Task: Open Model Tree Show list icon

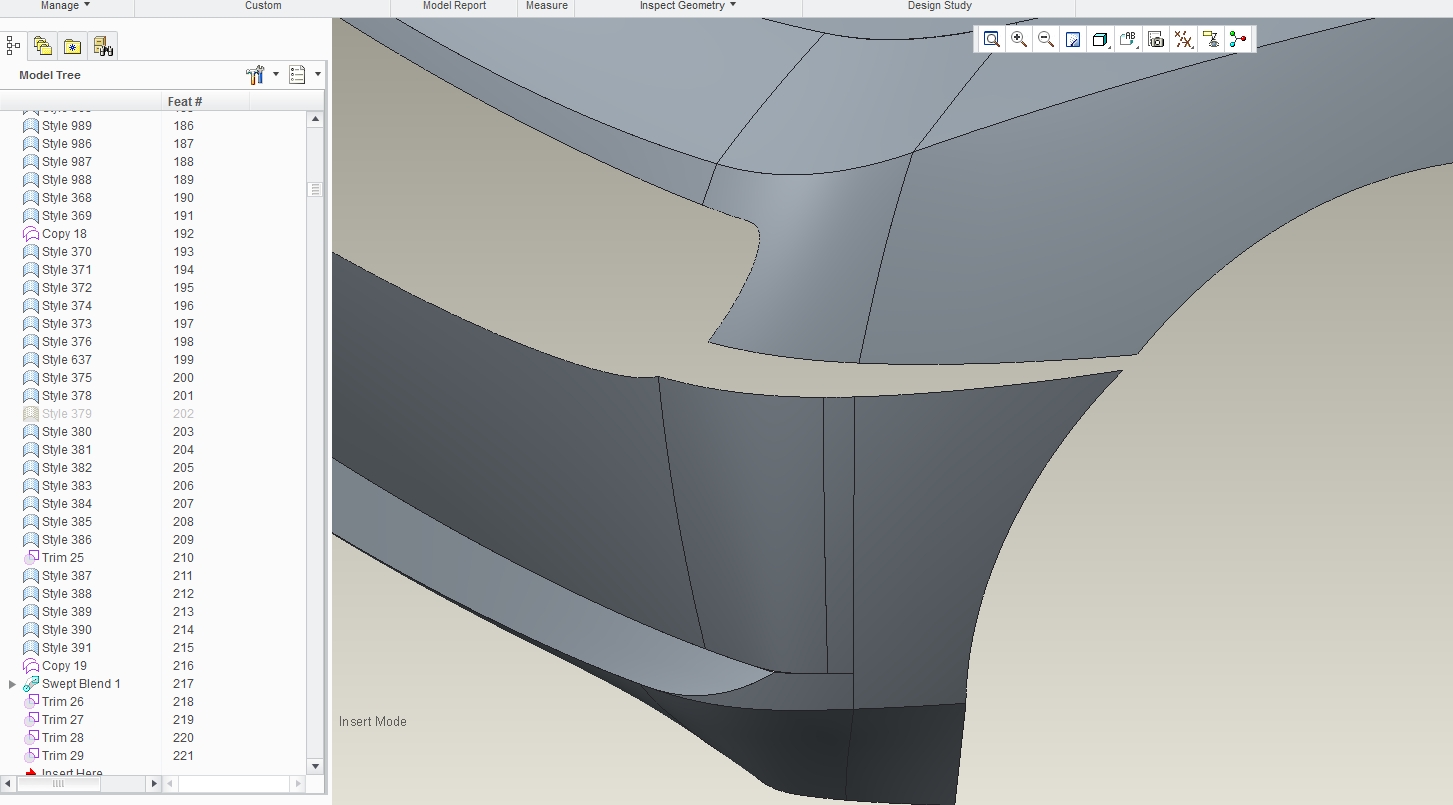Action: (297, 75)
